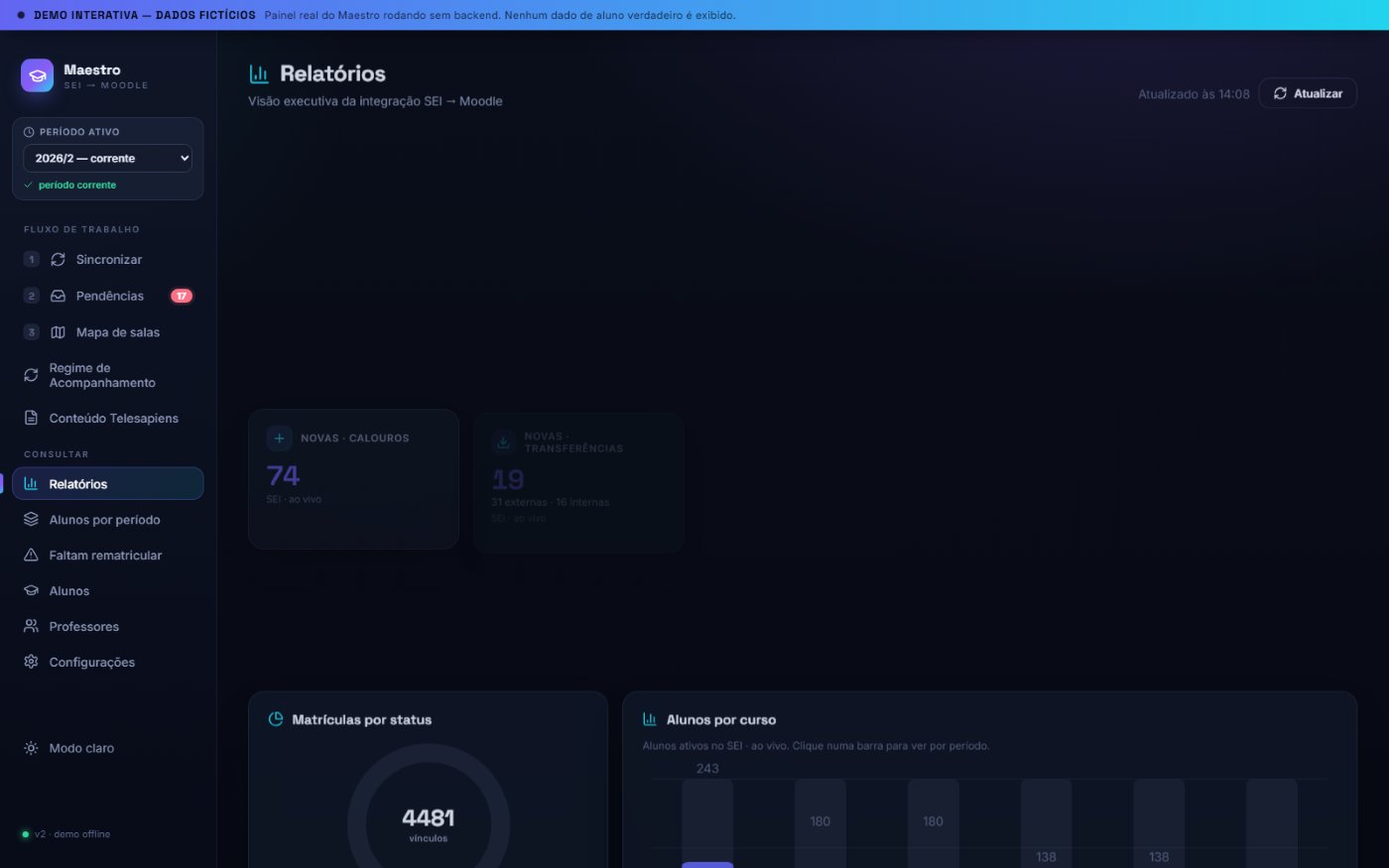Click the green status dot near v2
1389x868 pixels.
(26, 834)
